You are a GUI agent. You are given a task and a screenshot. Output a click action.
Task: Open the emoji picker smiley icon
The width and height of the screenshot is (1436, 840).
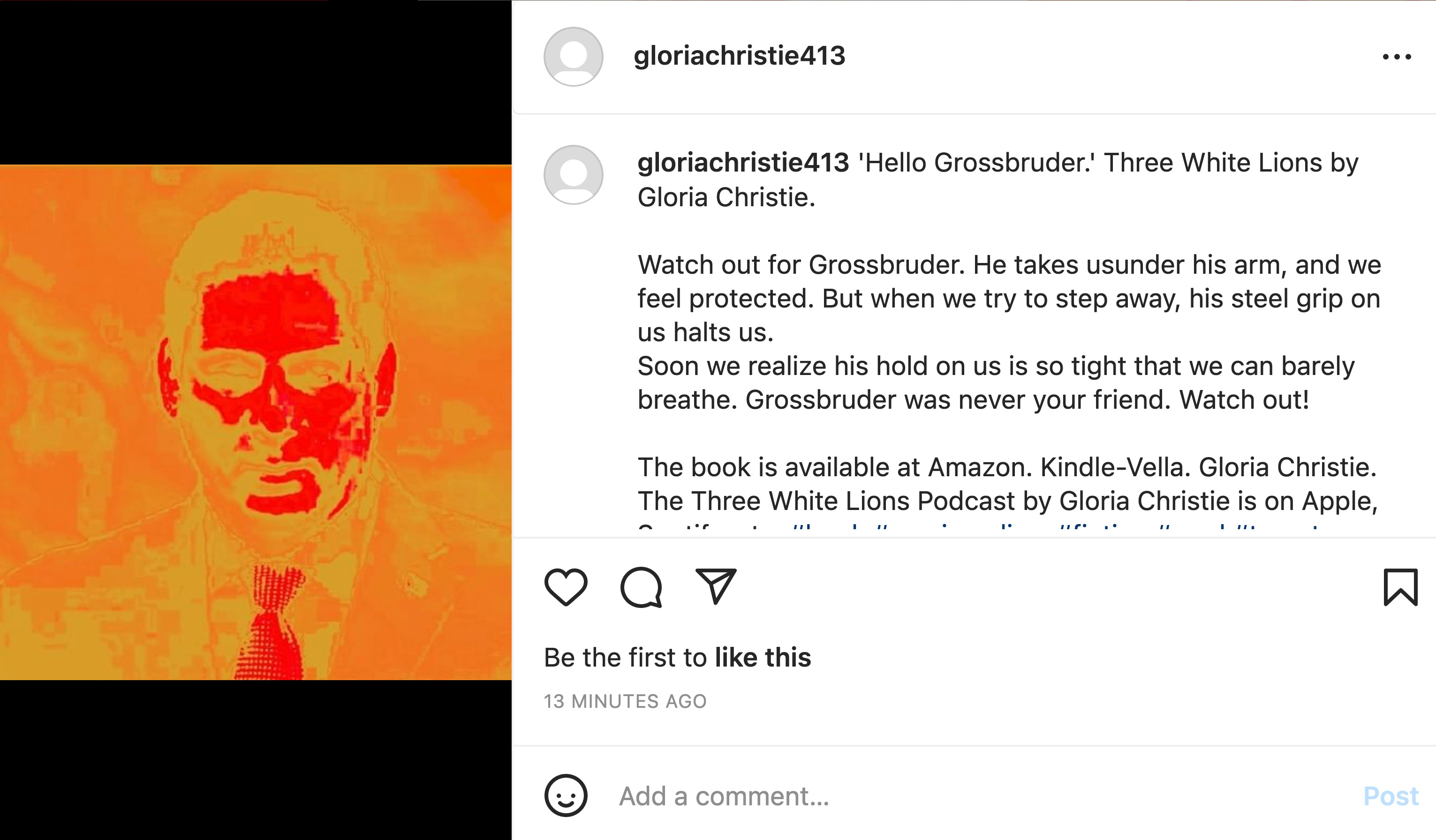(x=565, y=795)
